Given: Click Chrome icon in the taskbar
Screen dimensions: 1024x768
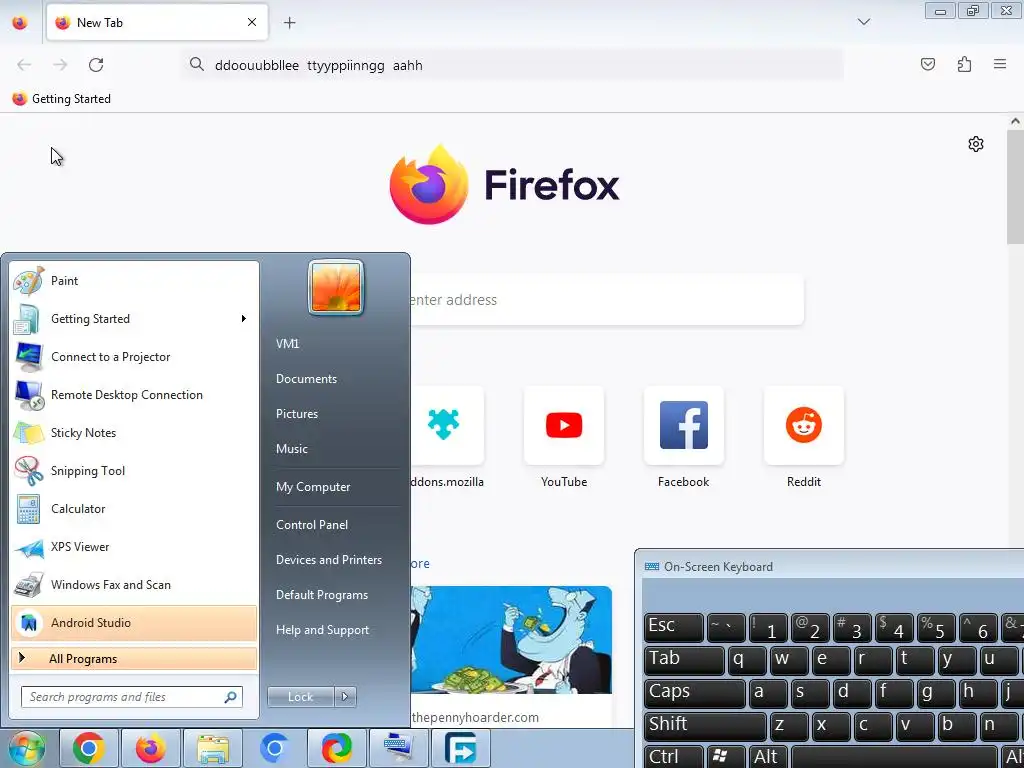Looking at the screenshot, I should click(x=89, y=748).
